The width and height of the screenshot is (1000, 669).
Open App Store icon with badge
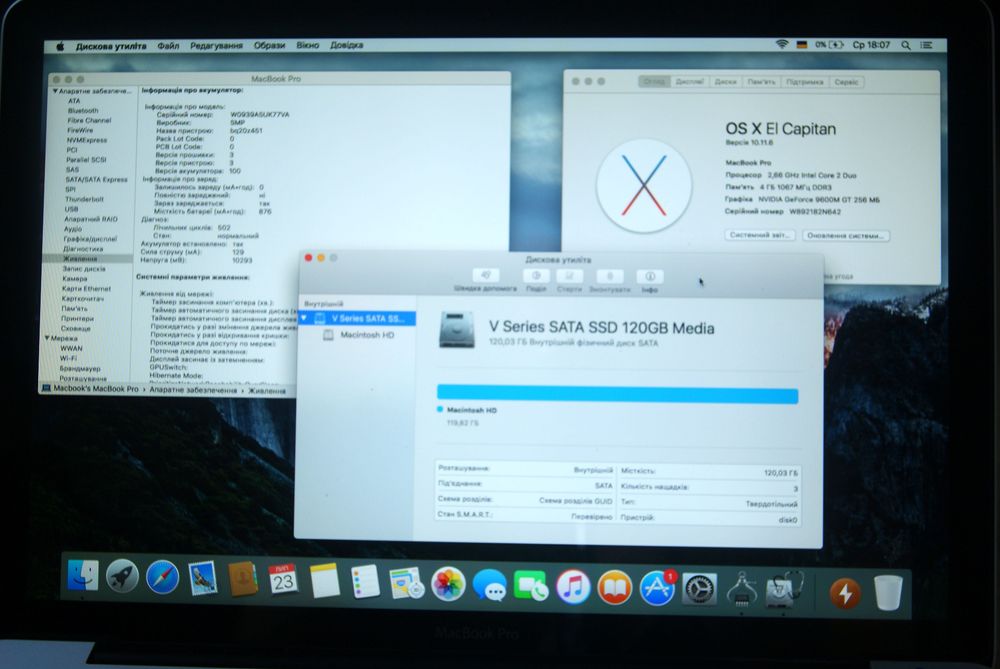(x=658, y=588)
